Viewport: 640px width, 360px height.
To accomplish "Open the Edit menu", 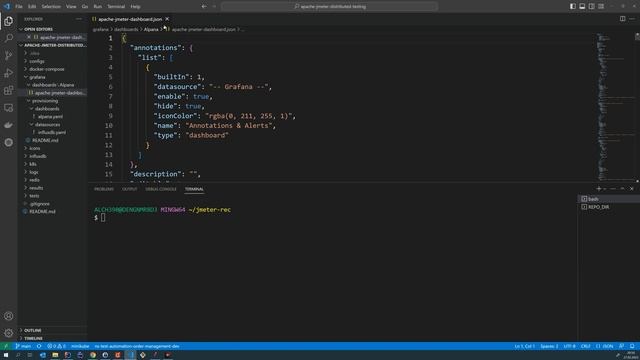I will click(x=32, y=7).
